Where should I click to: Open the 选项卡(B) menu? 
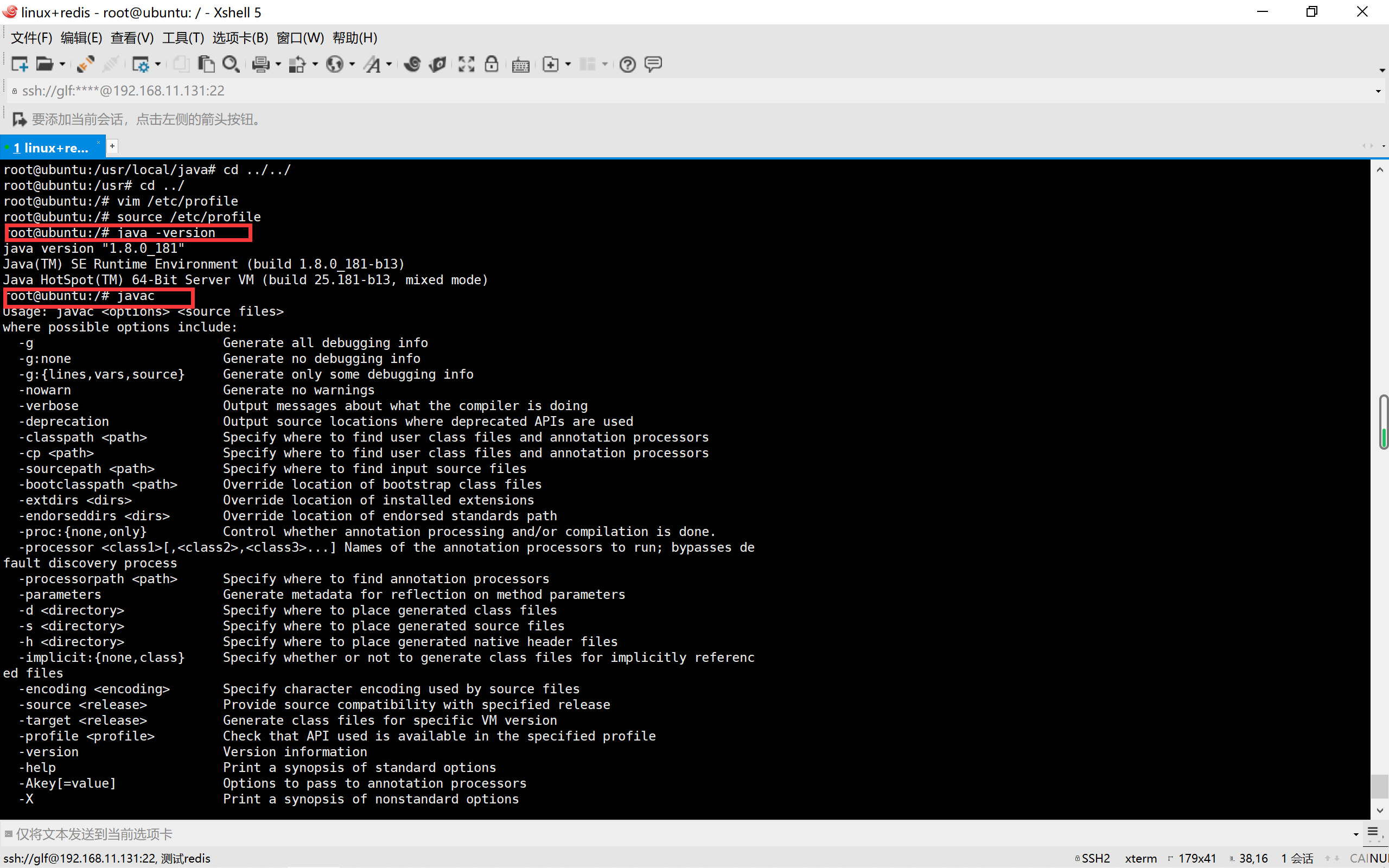240,38
